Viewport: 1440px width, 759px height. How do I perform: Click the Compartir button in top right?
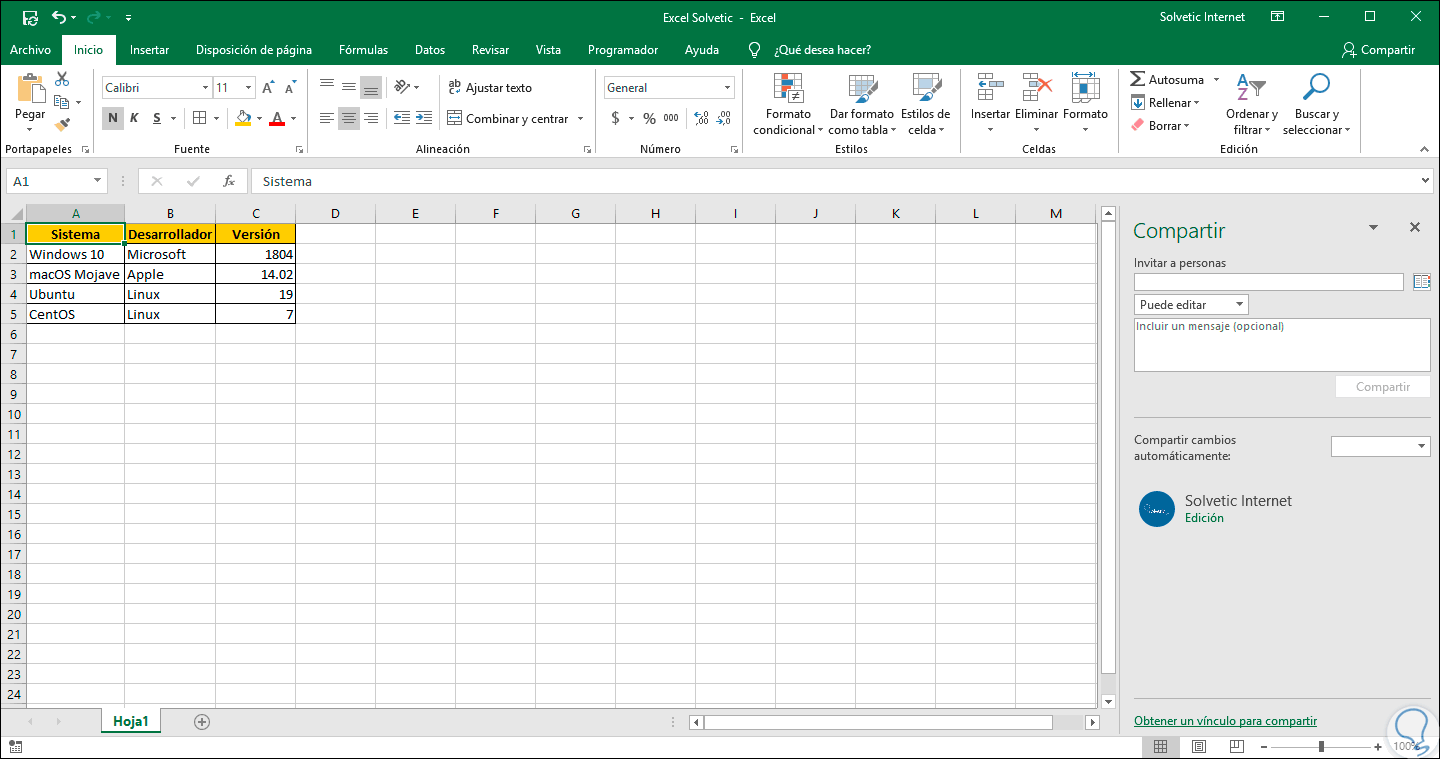tap(1378, 50)
